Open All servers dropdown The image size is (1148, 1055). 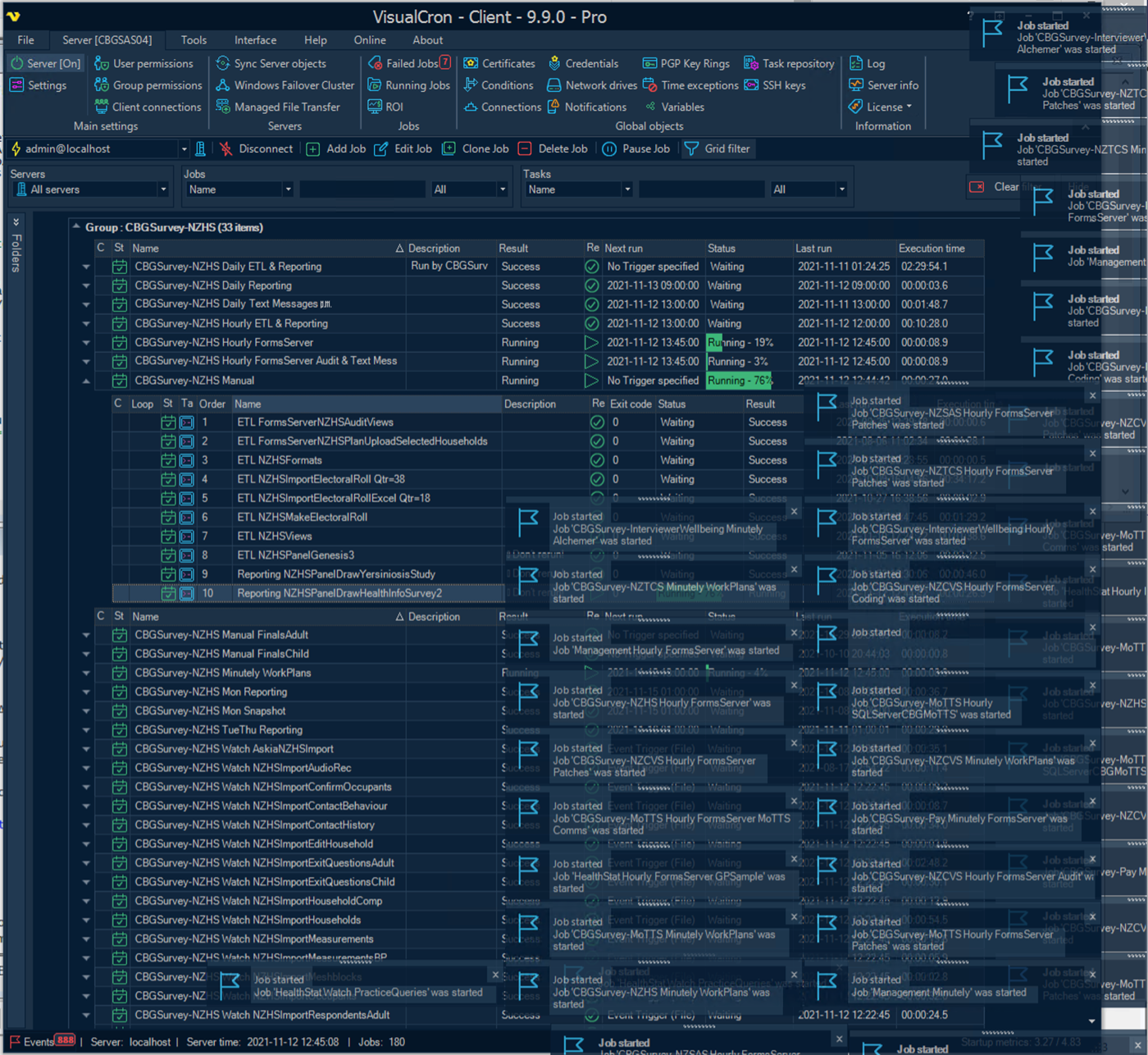coord(163,190)
